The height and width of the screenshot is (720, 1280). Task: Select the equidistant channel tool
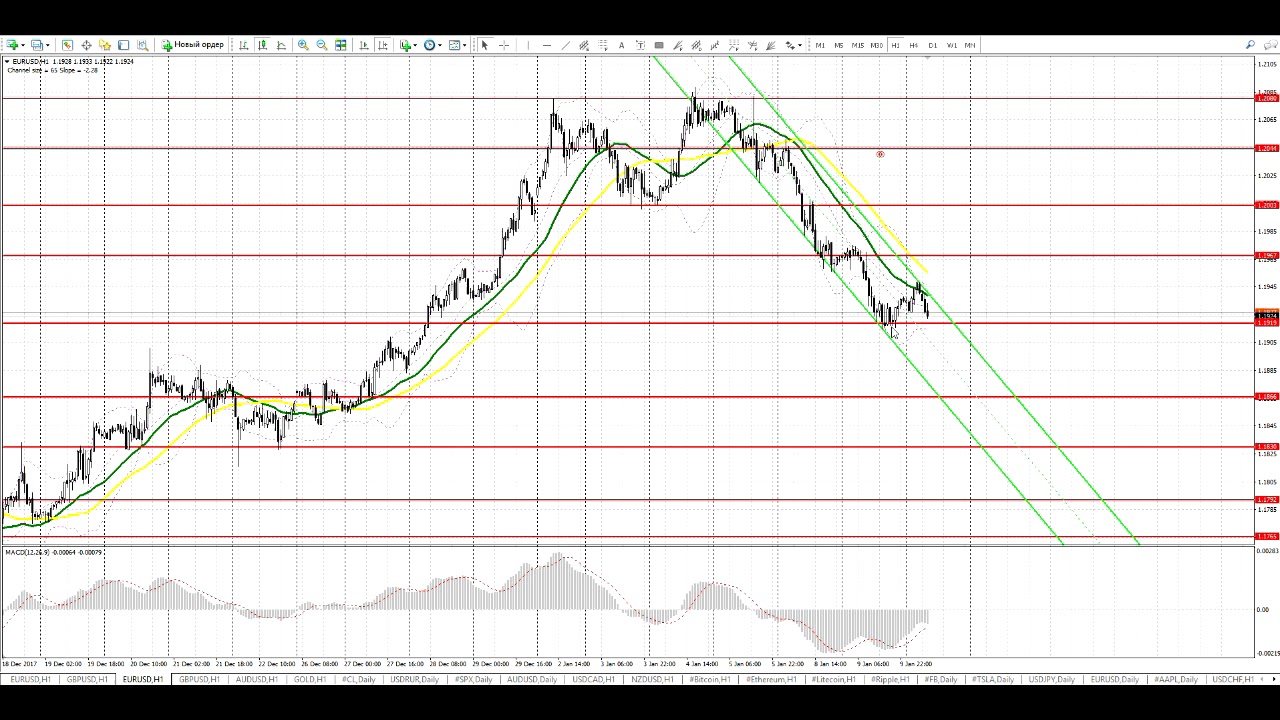pos(584,45)
